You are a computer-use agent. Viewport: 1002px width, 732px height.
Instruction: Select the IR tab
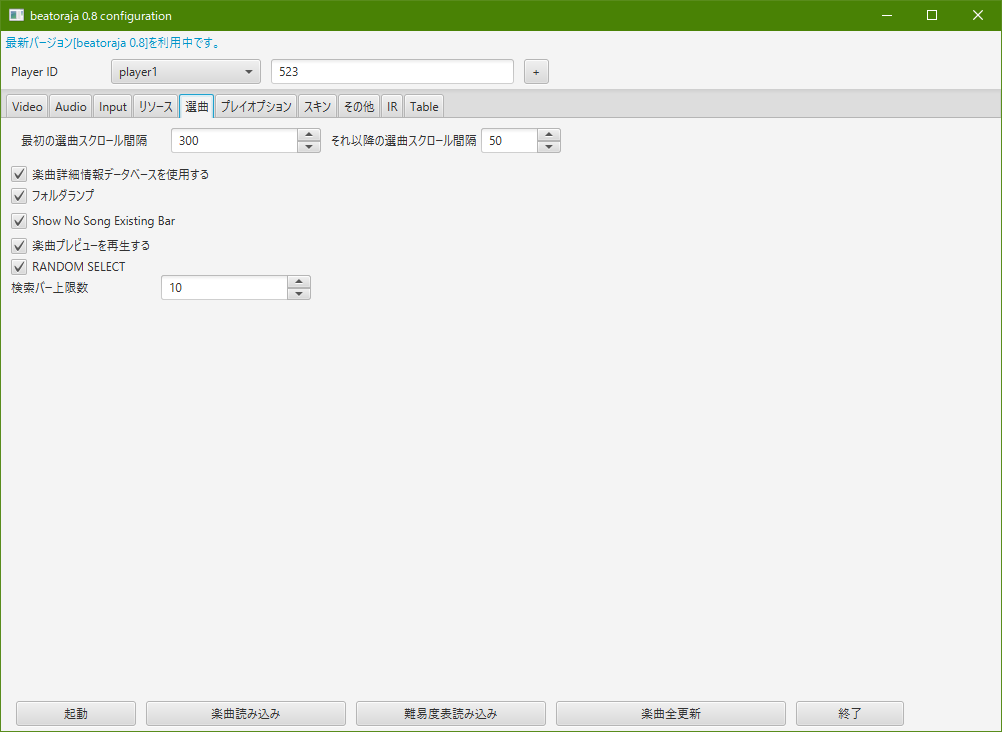[392, 107]
